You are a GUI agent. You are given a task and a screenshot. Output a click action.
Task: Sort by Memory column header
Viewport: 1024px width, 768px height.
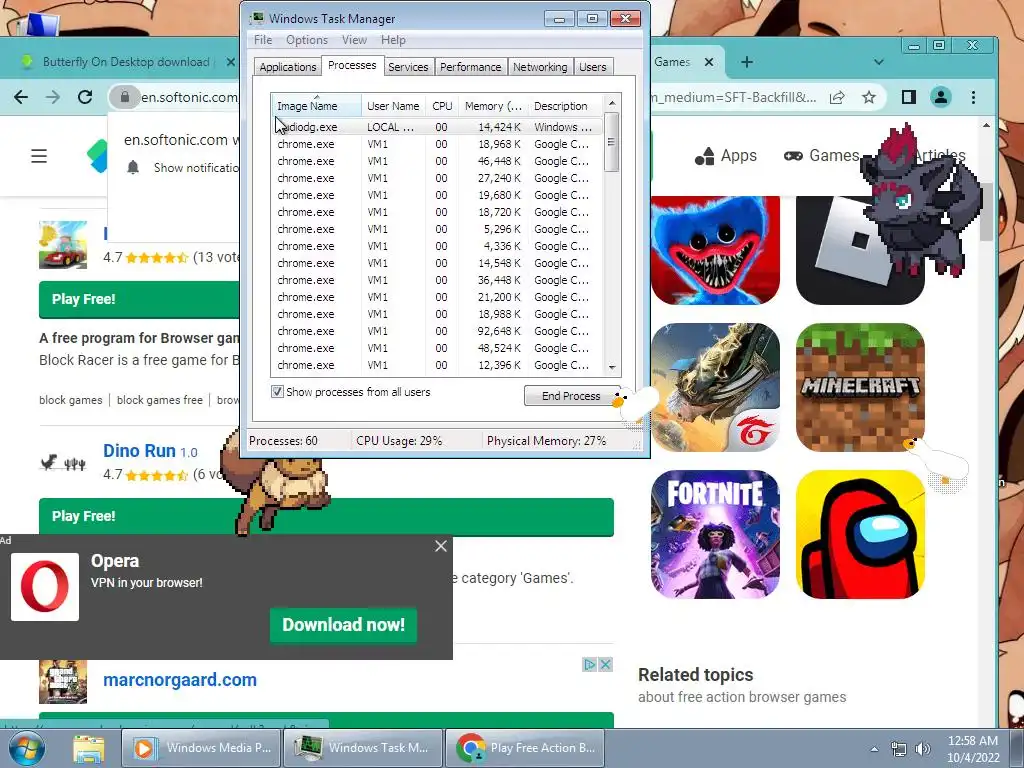tap(493, 106)
